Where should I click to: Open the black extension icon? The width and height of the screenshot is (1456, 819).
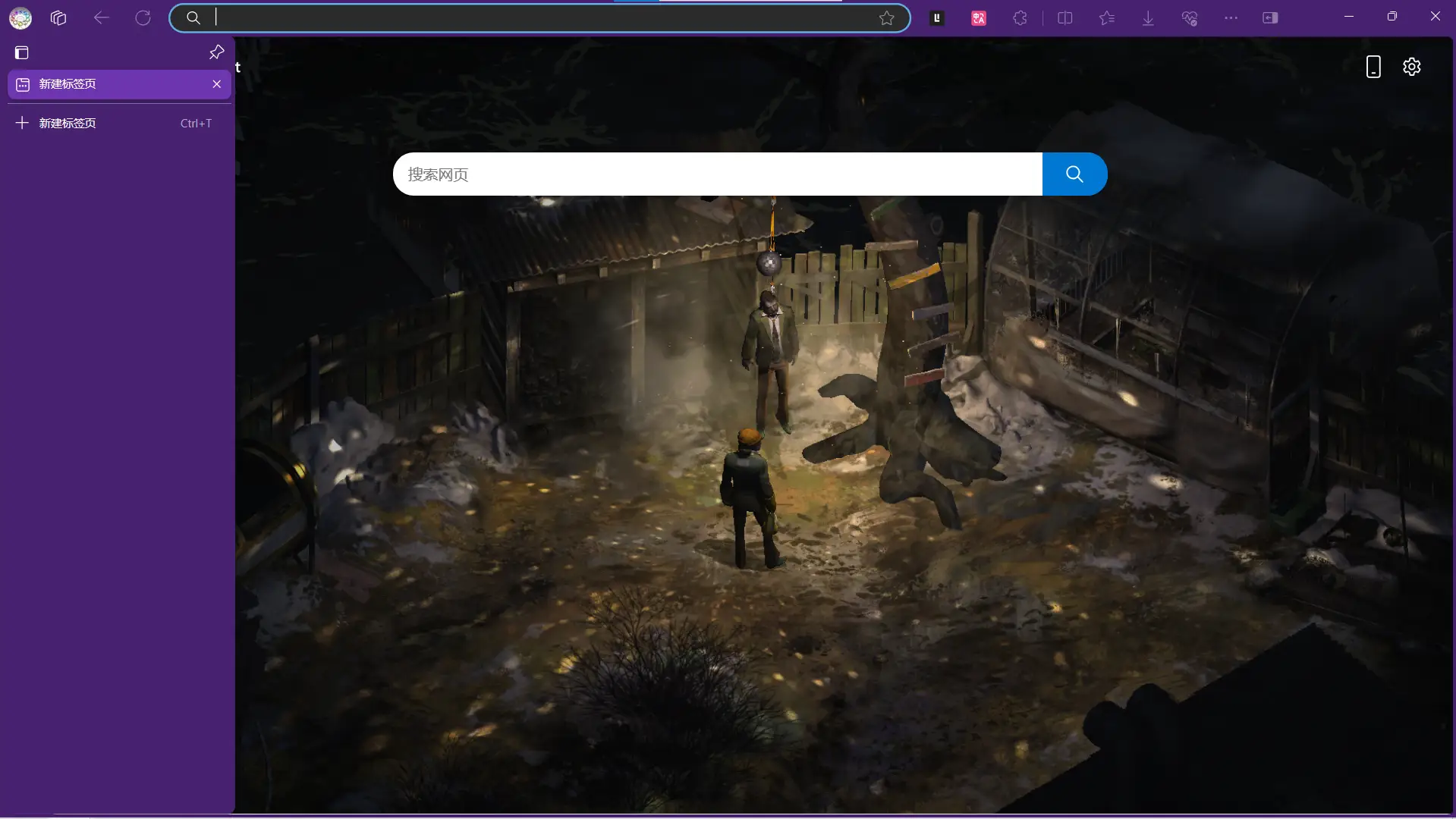click(937, 17)
